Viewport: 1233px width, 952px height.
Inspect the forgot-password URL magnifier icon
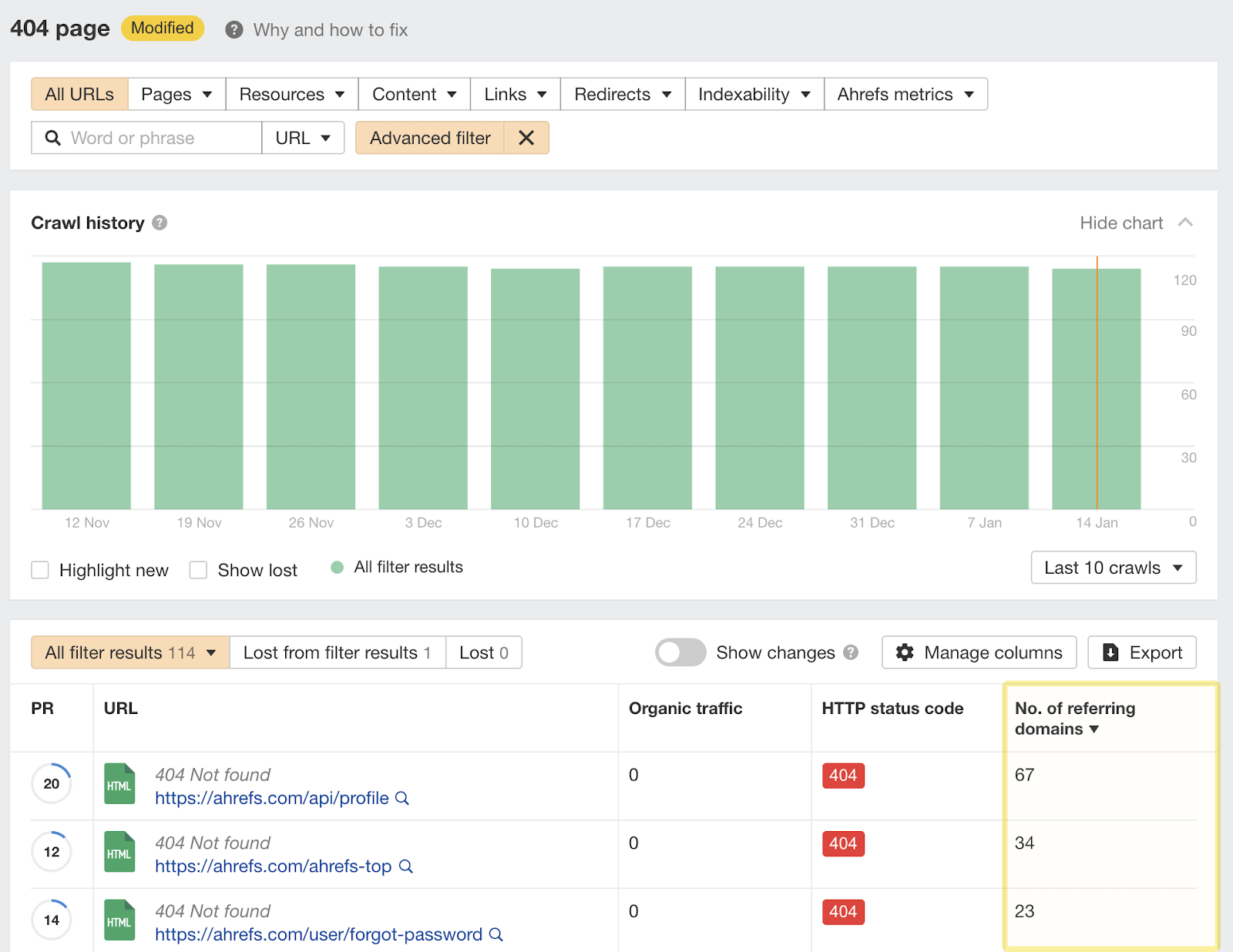[x=496, y=934]
